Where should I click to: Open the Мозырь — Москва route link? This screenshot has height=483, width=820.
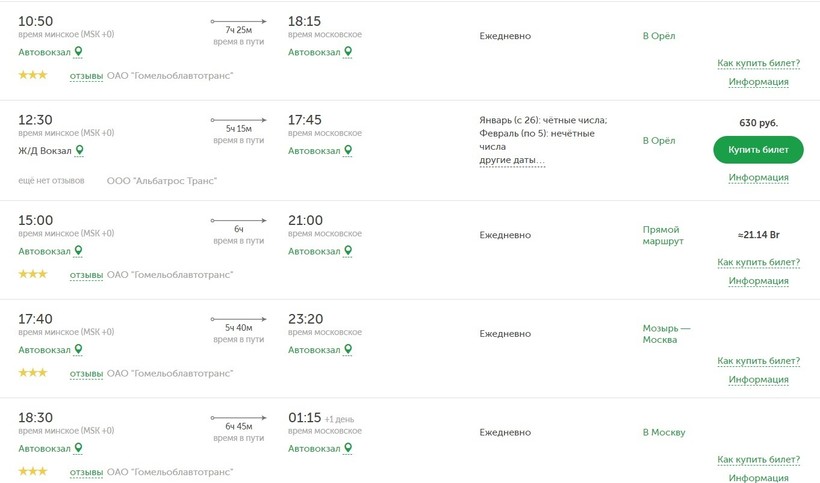[666, 334]
